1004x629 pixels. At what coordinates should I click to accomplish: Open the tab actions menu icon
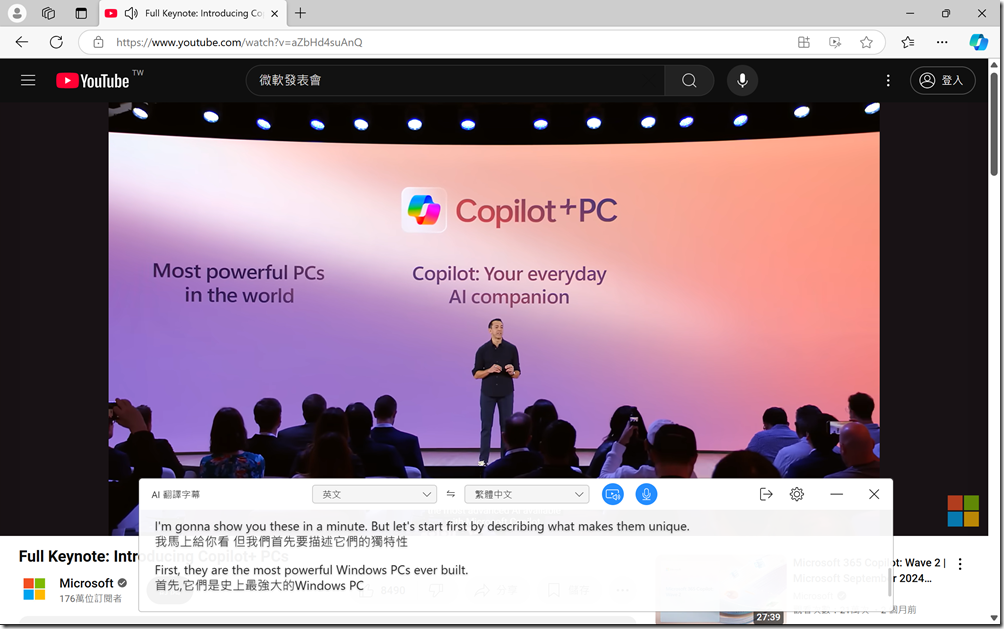click(81, 13)
